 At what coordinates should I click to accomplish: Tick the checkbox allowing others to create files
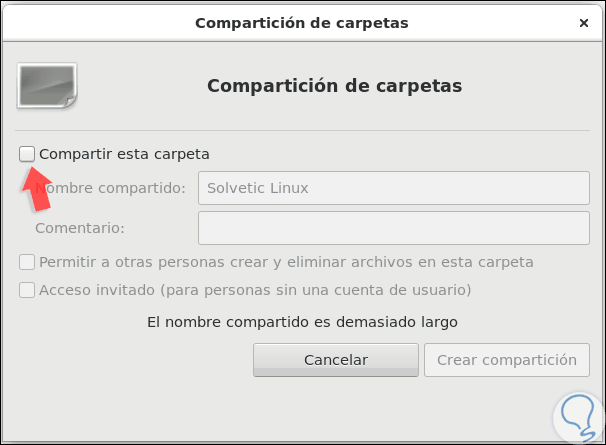(27, 262)
